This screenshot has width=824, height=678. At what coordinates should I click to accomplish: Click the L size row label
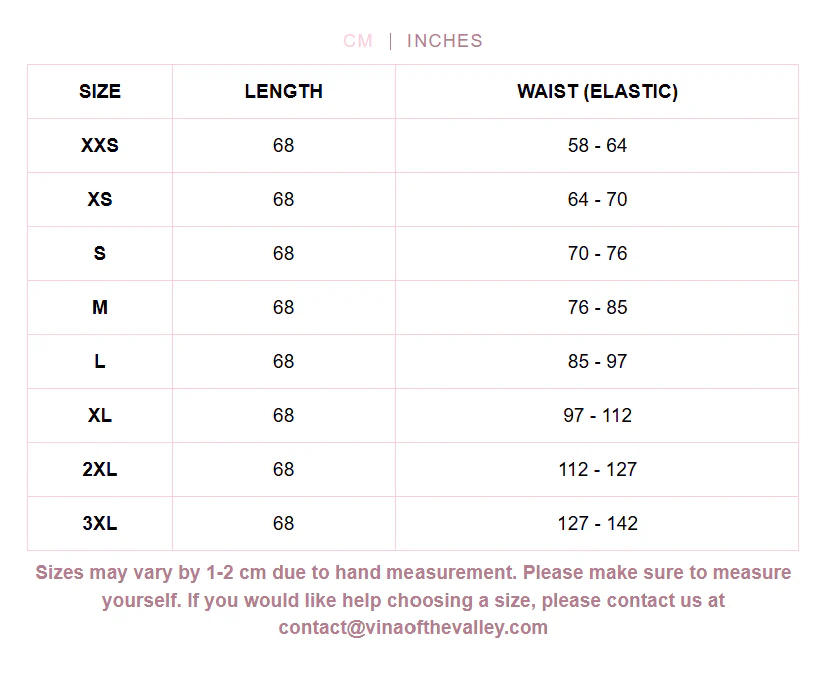click(100, 362)
